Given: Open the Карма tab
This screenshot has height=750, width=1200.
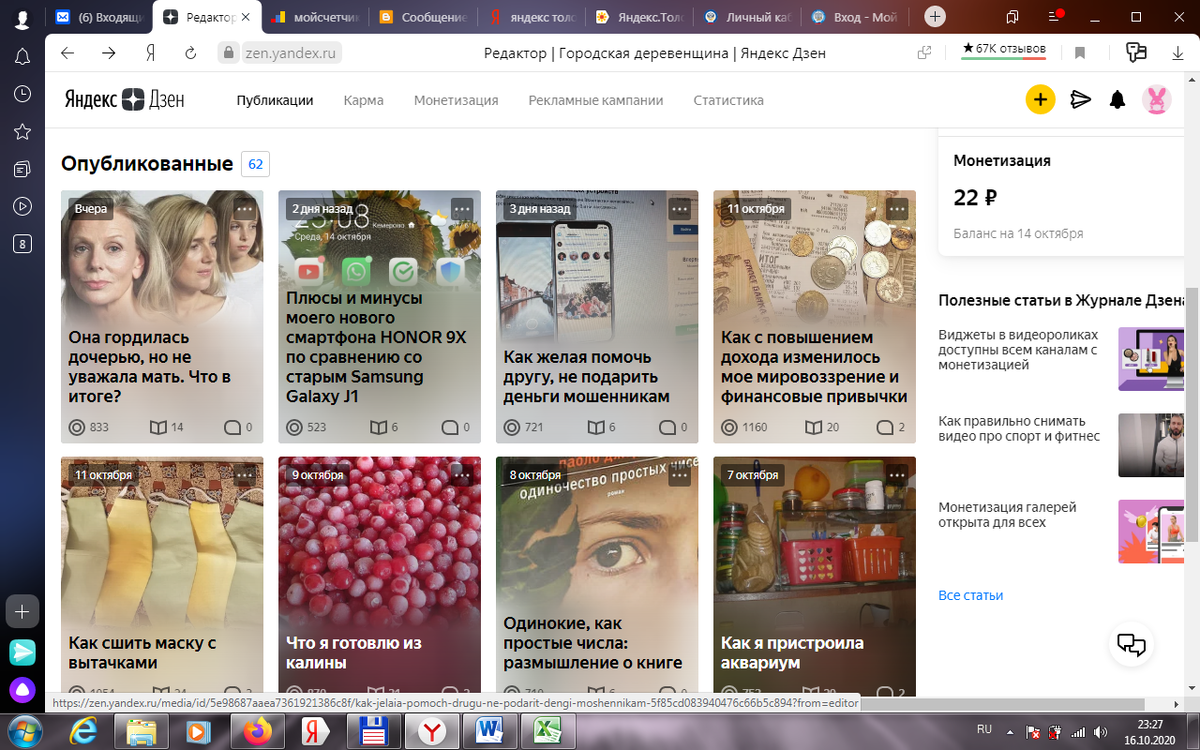Looking at the screenshot, I should point(364,100).
